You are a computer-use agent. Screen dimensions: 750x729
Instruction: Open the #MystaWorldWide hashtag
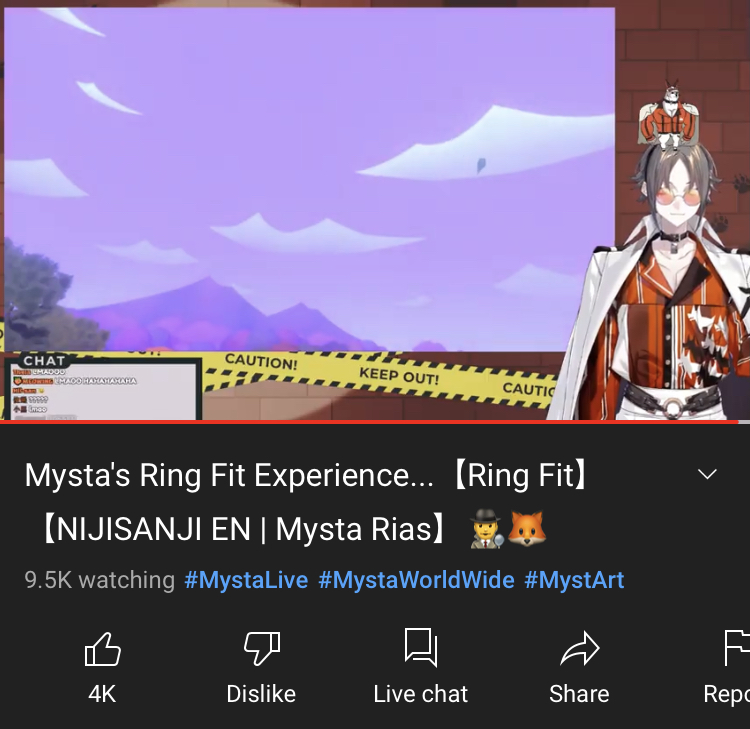tap(416, 580)
